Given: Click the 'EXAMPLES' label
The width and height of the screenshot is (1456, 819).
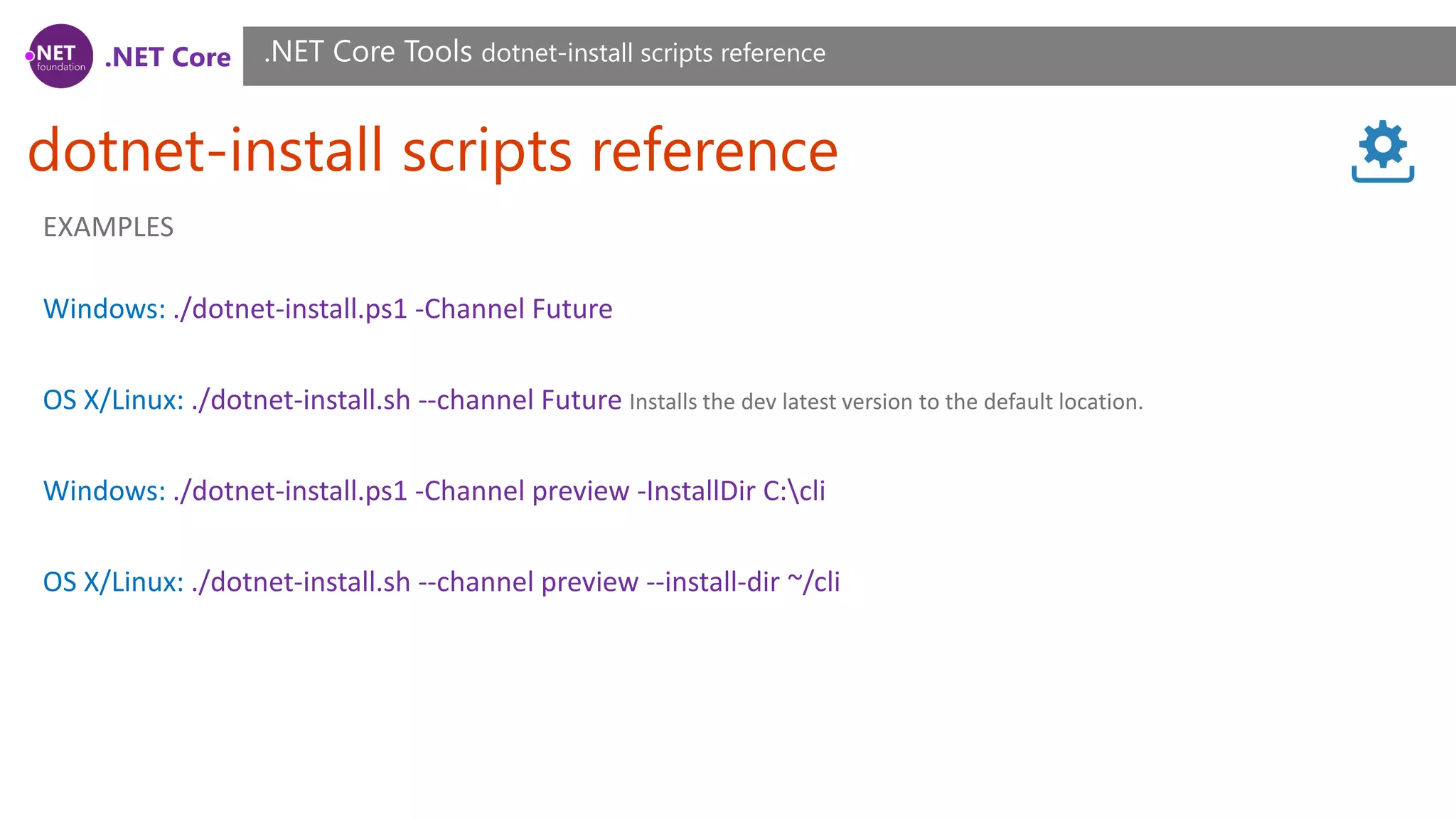Looking at the screenshot, I should pyautogui.click(x=108, y=227).
